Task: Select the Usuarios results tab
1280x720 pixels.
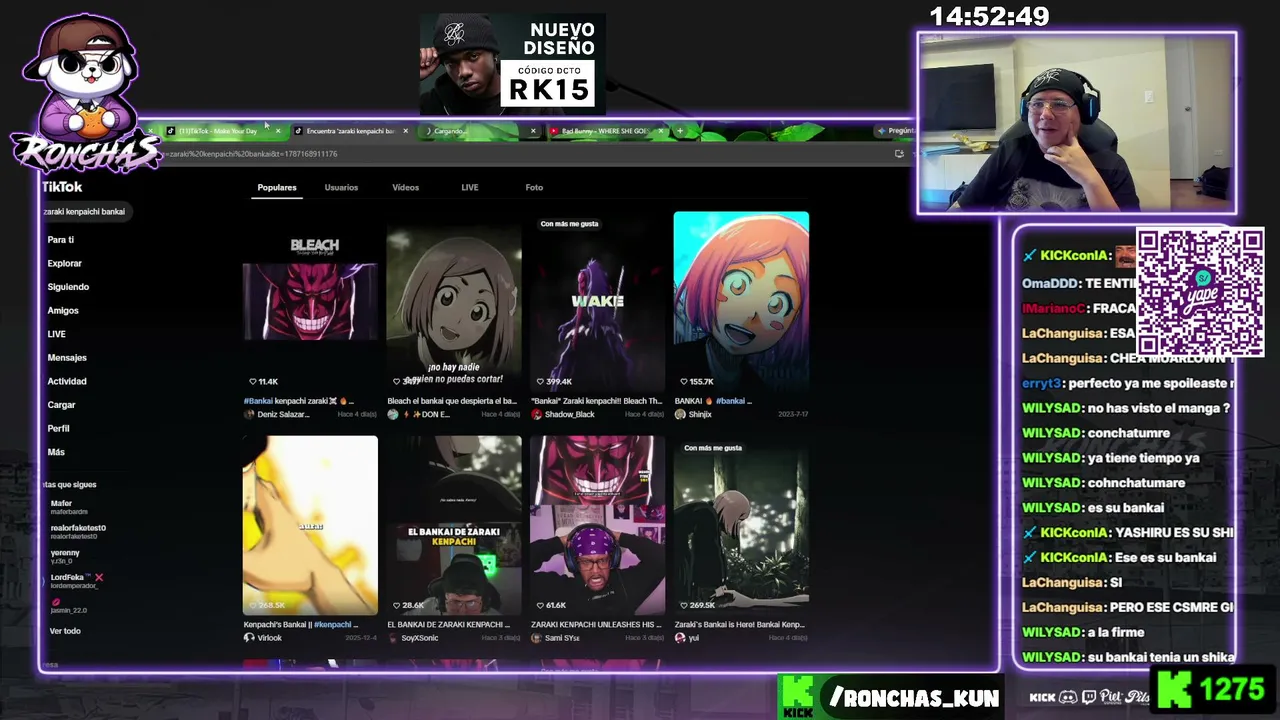Action: pos(341,188)
